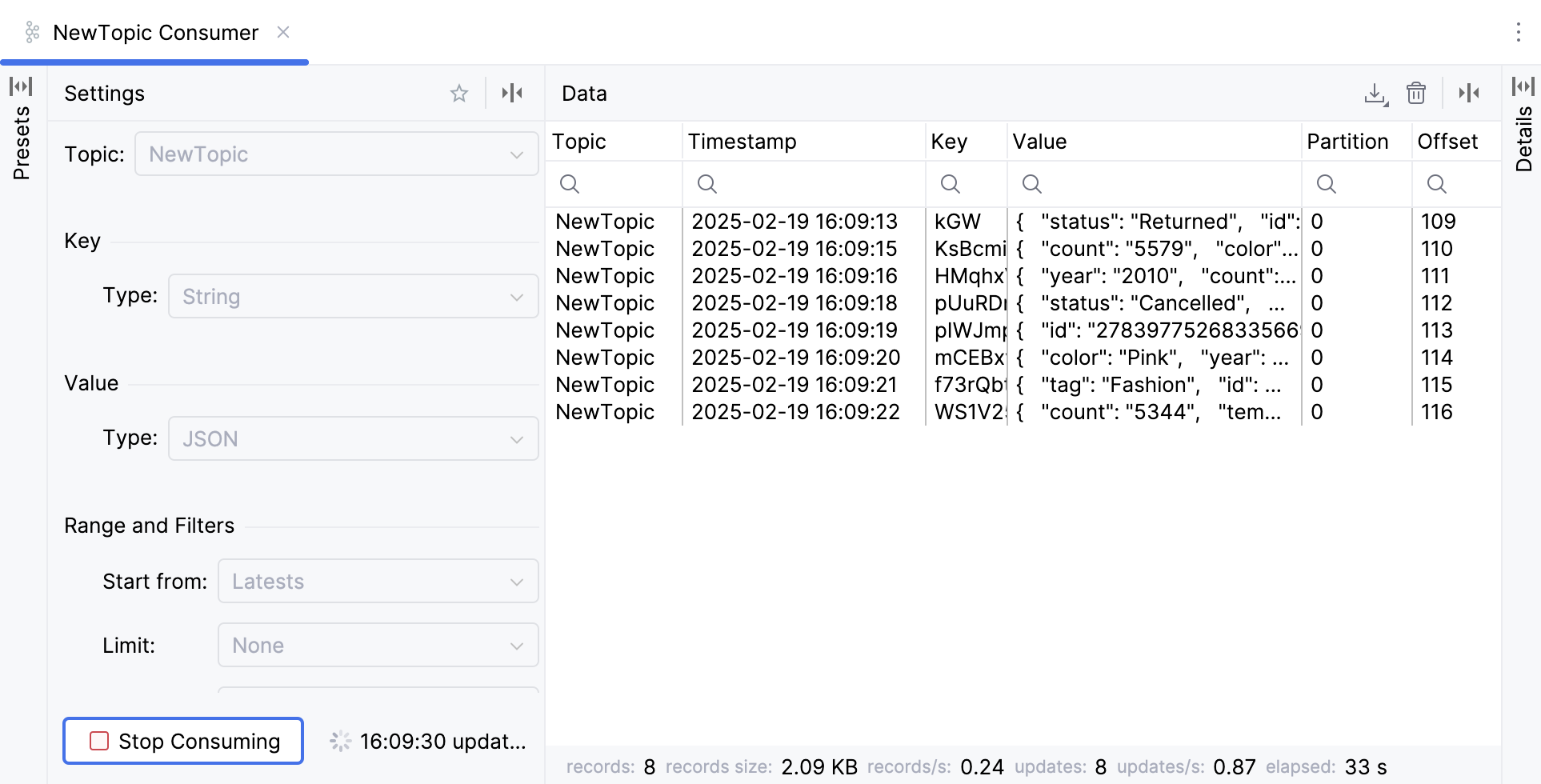Collapse the Data panel layout icon
1541x784 pixels.
[1469, 94]
